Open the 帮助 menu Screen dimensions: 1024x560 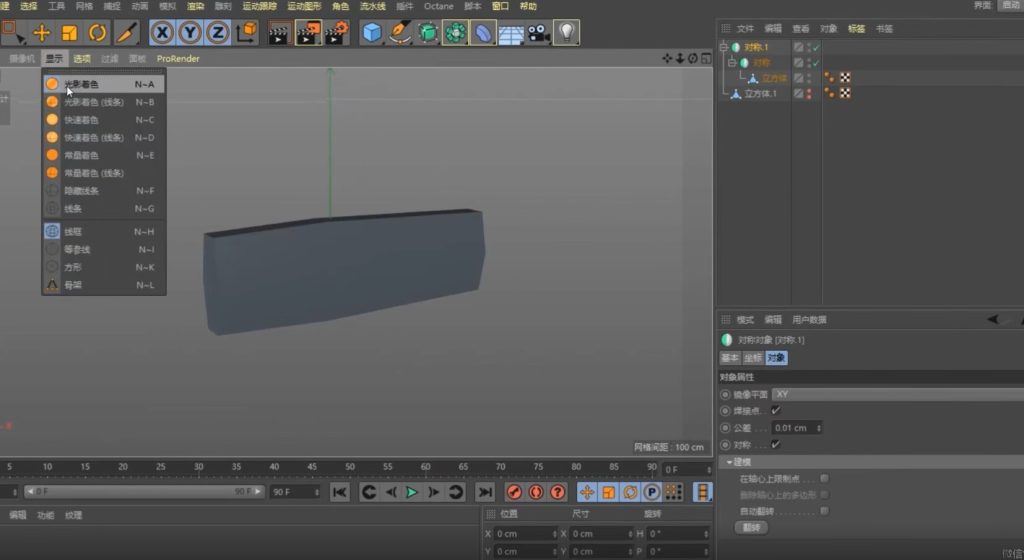(x=528, y=6)
